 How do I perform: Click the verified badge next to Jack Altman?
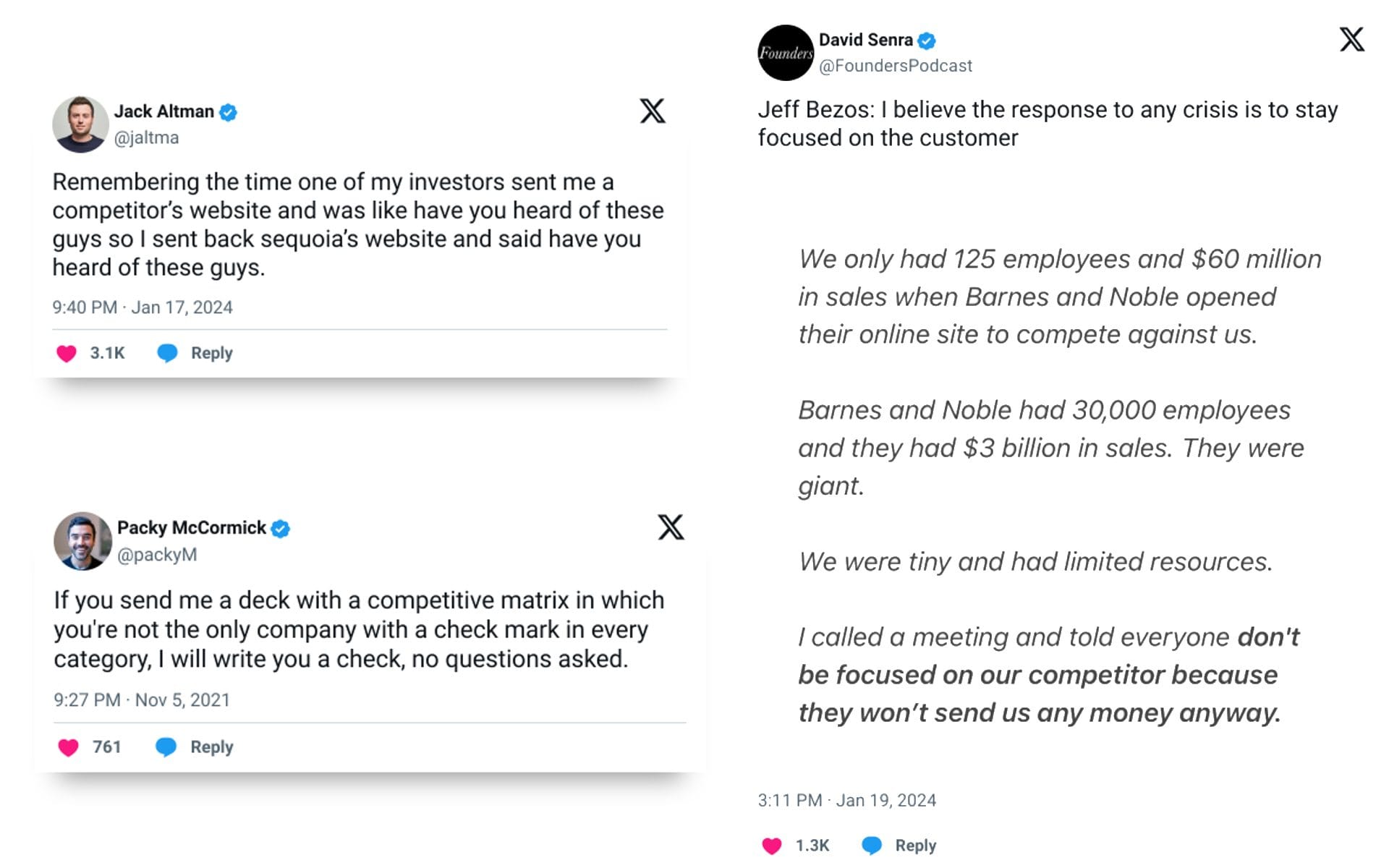pyautogui.click(x=229, y=112)
